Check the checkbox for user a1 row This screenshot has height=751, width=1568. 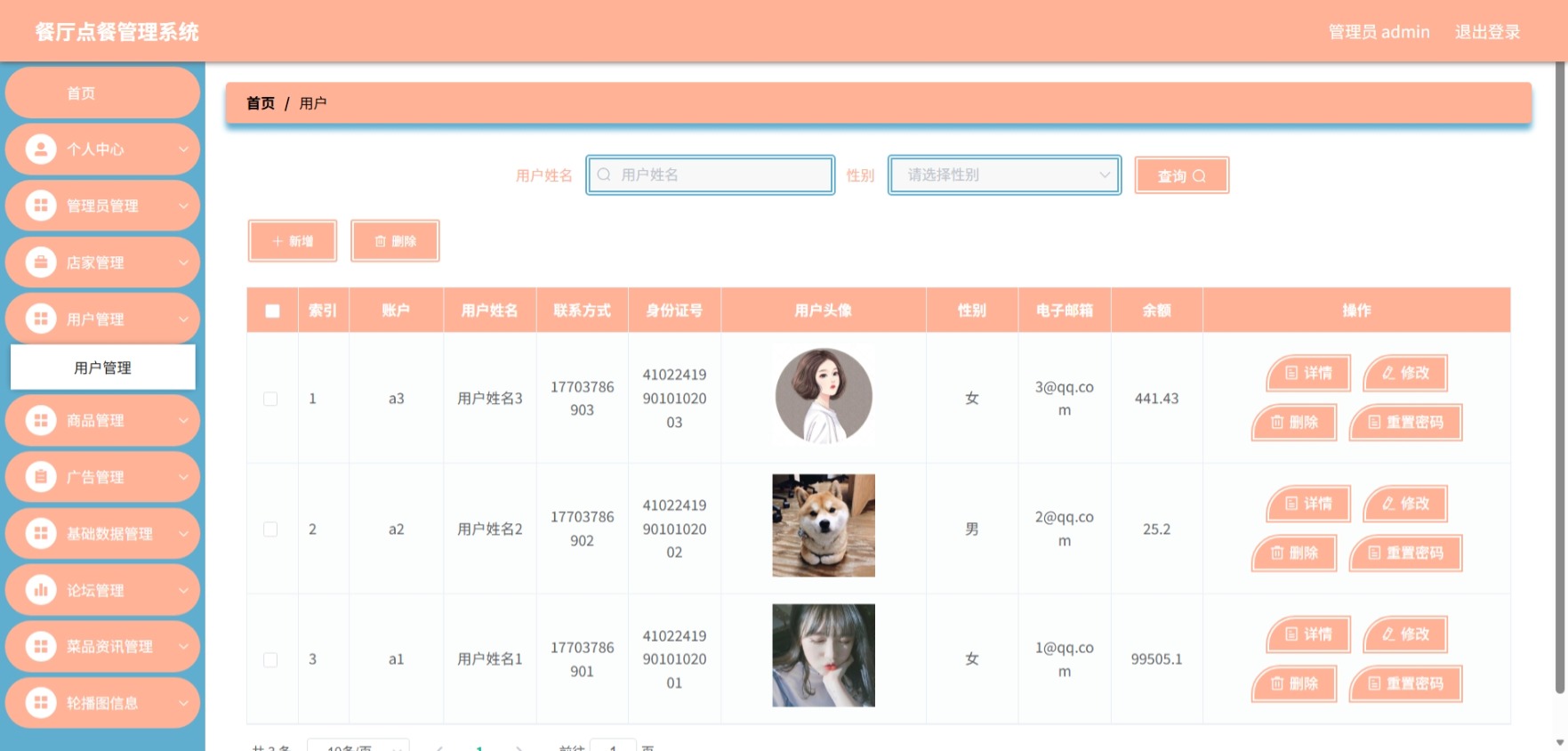tap(270, 659)
